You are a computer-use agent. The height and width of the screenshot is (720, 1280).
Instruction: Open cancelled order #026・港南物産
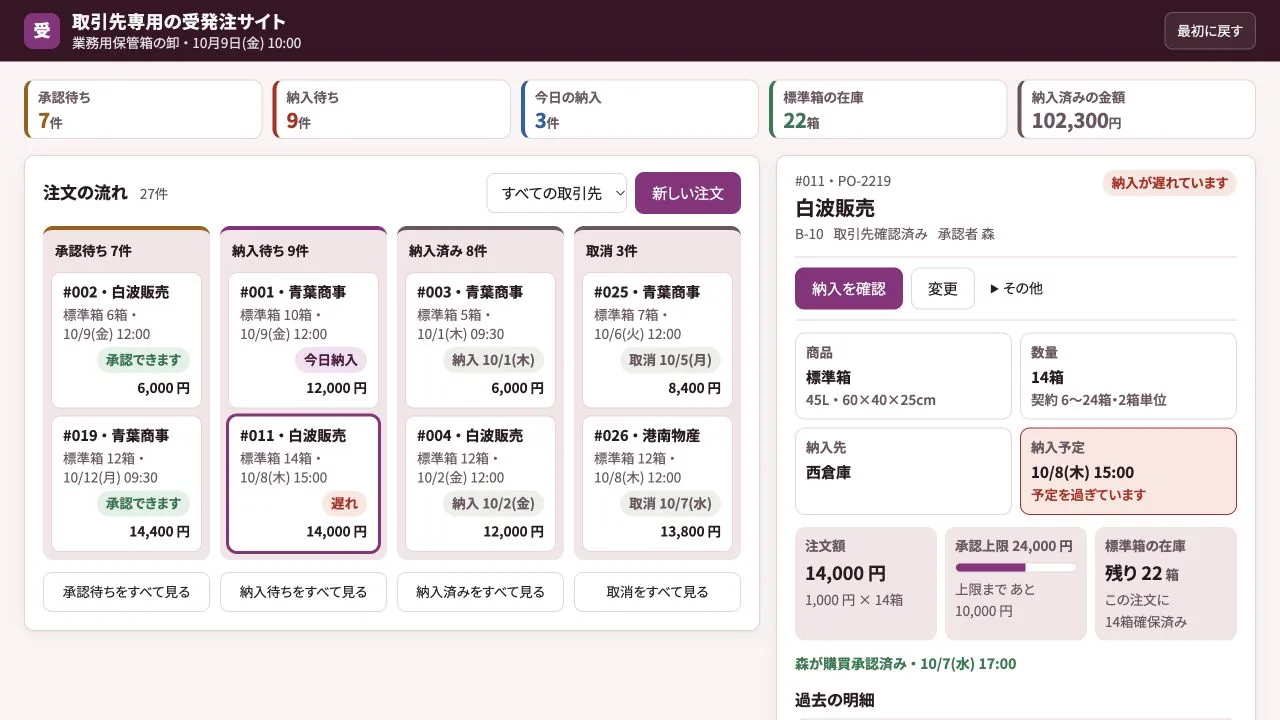pos(657,484)
